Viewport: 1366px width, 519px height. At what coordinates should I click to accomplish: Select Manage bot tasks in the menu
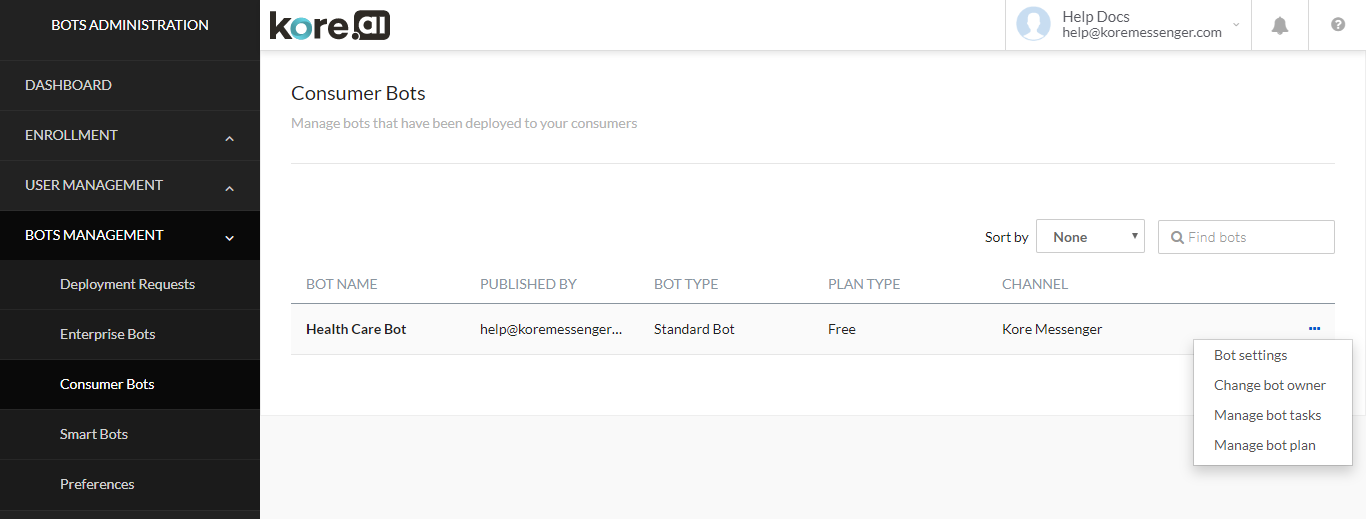[x=1267, y=415]
